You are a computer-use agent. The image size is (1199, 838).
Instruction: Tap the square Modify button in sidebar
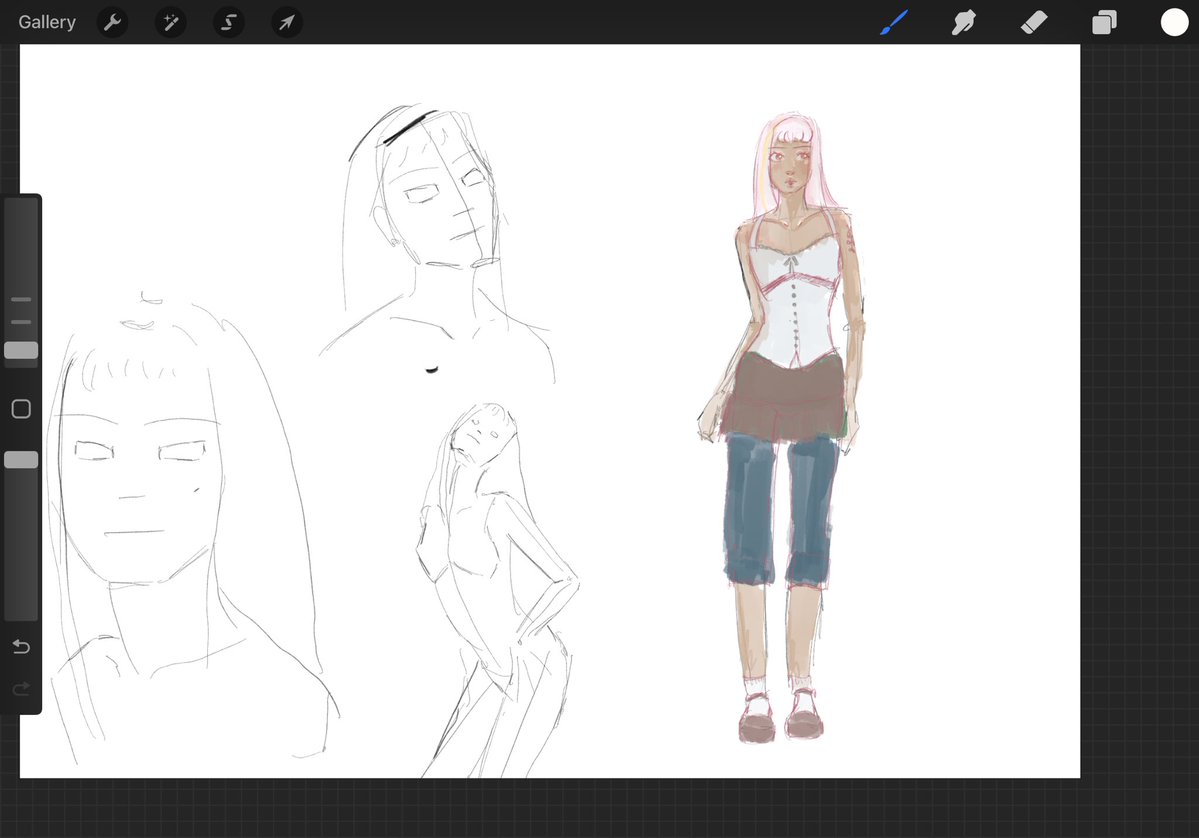(x=21, y=409)
